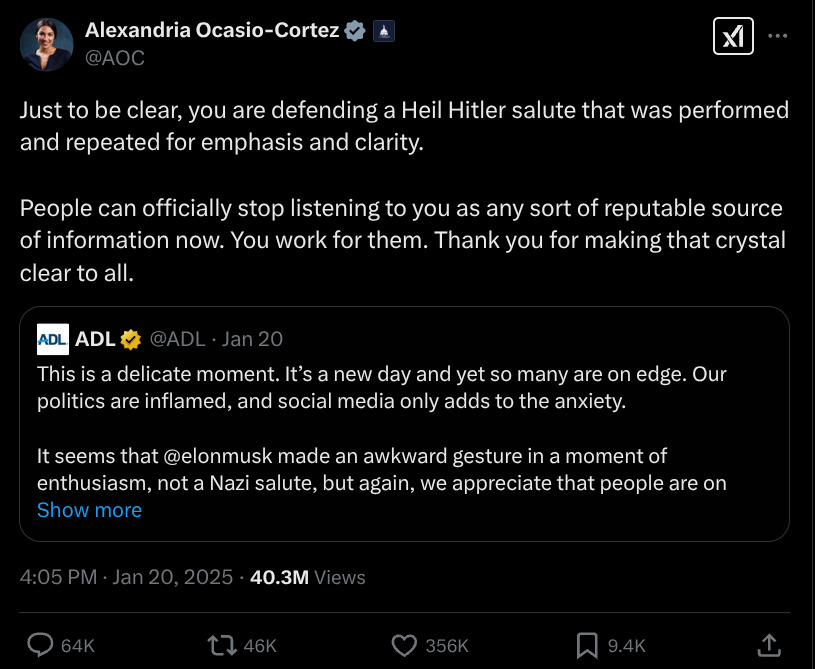The image size is (815, 669).
Task: Open the @AOC handle link
Action: click(x=114, y=58)
